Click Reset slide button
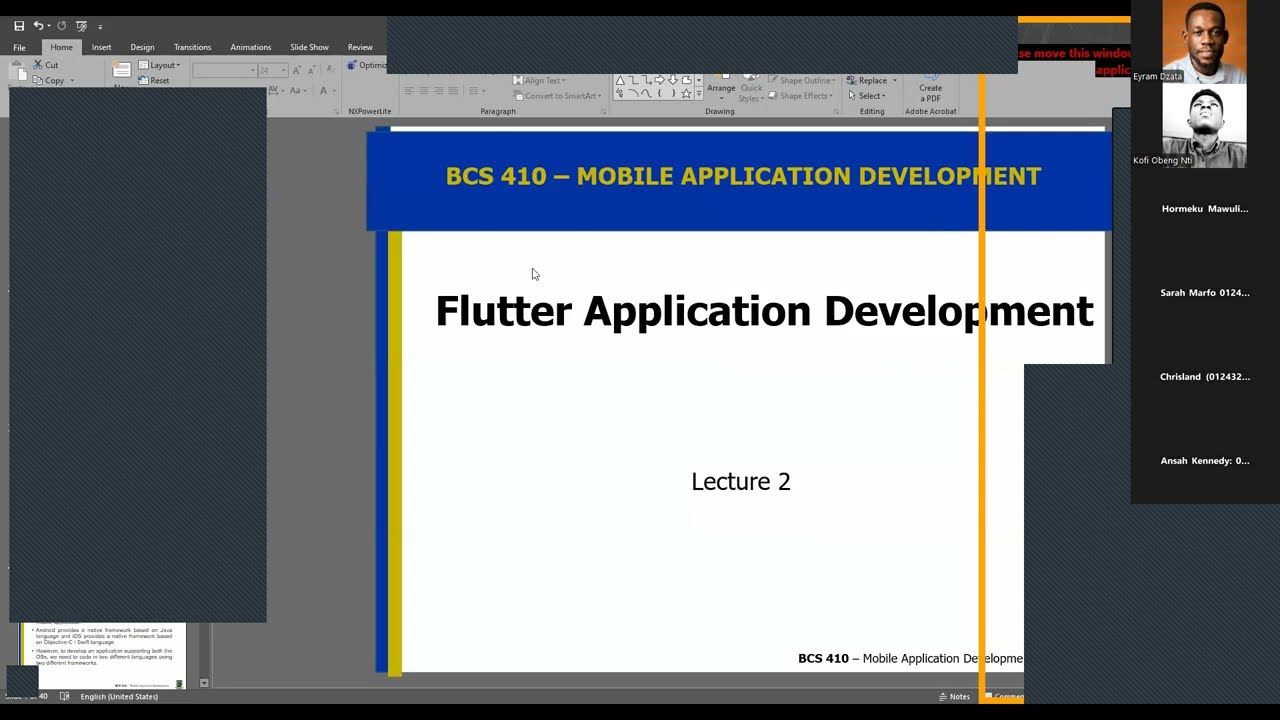Screen dimensions: 1280x720 pyautogui.click(x=154, y=81)
